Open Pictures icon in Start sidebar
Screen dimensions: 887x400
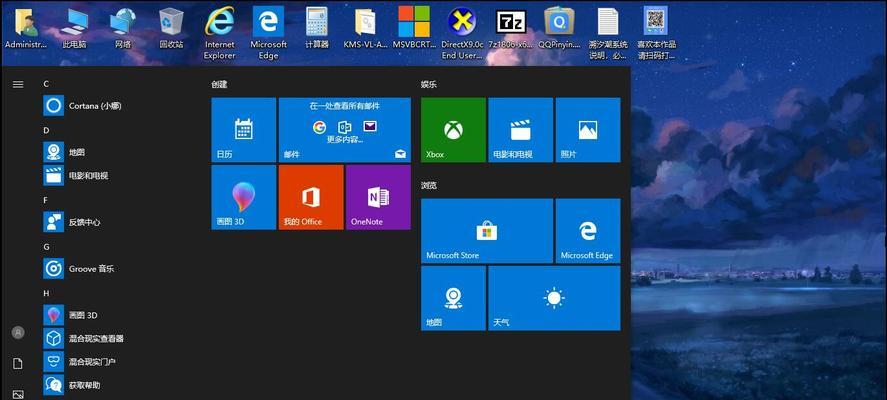[18, 394]
